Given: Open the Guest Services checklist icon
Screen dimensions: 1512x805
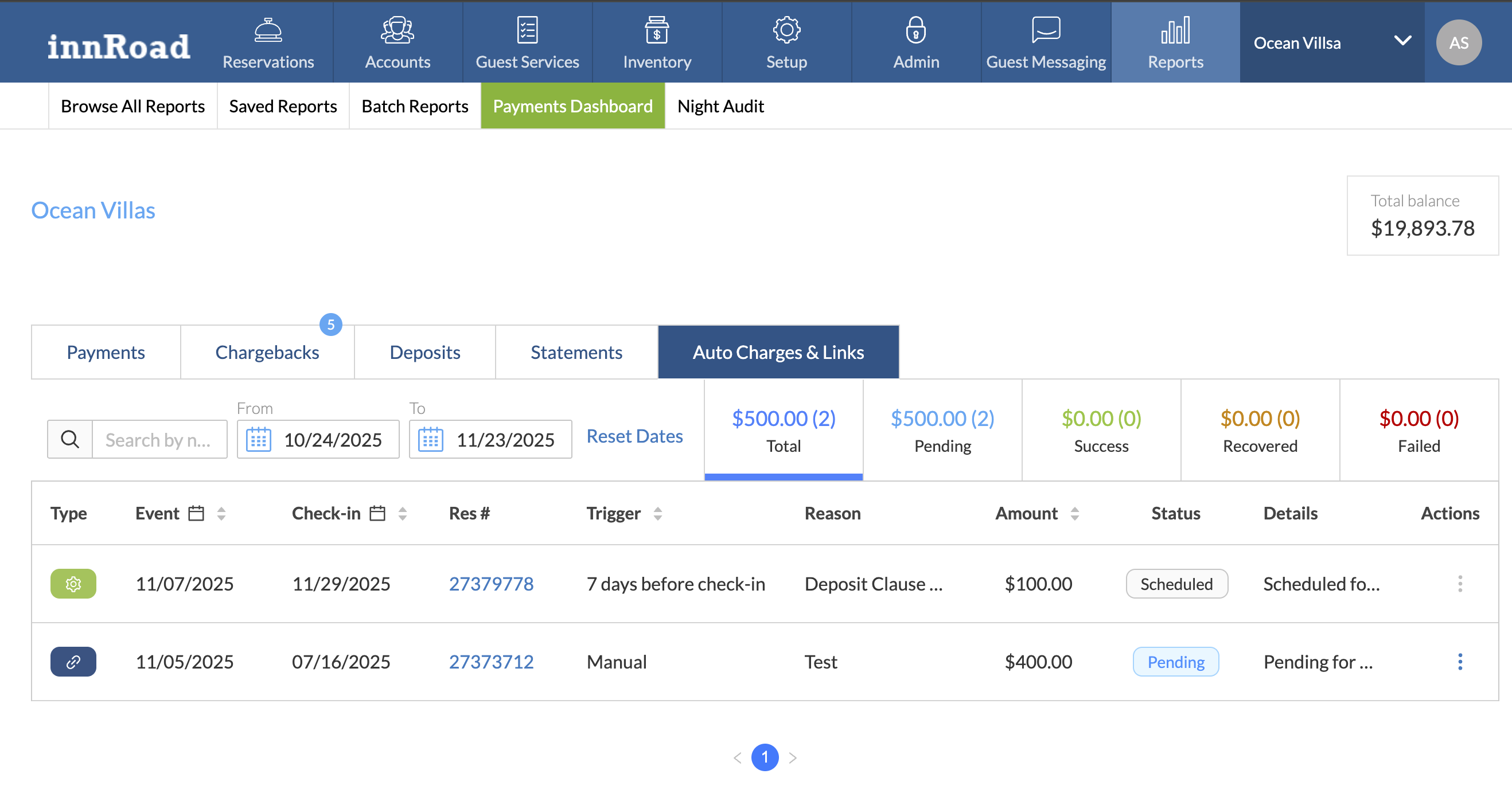Looking at the screenshot, I should tap(527, 30).
